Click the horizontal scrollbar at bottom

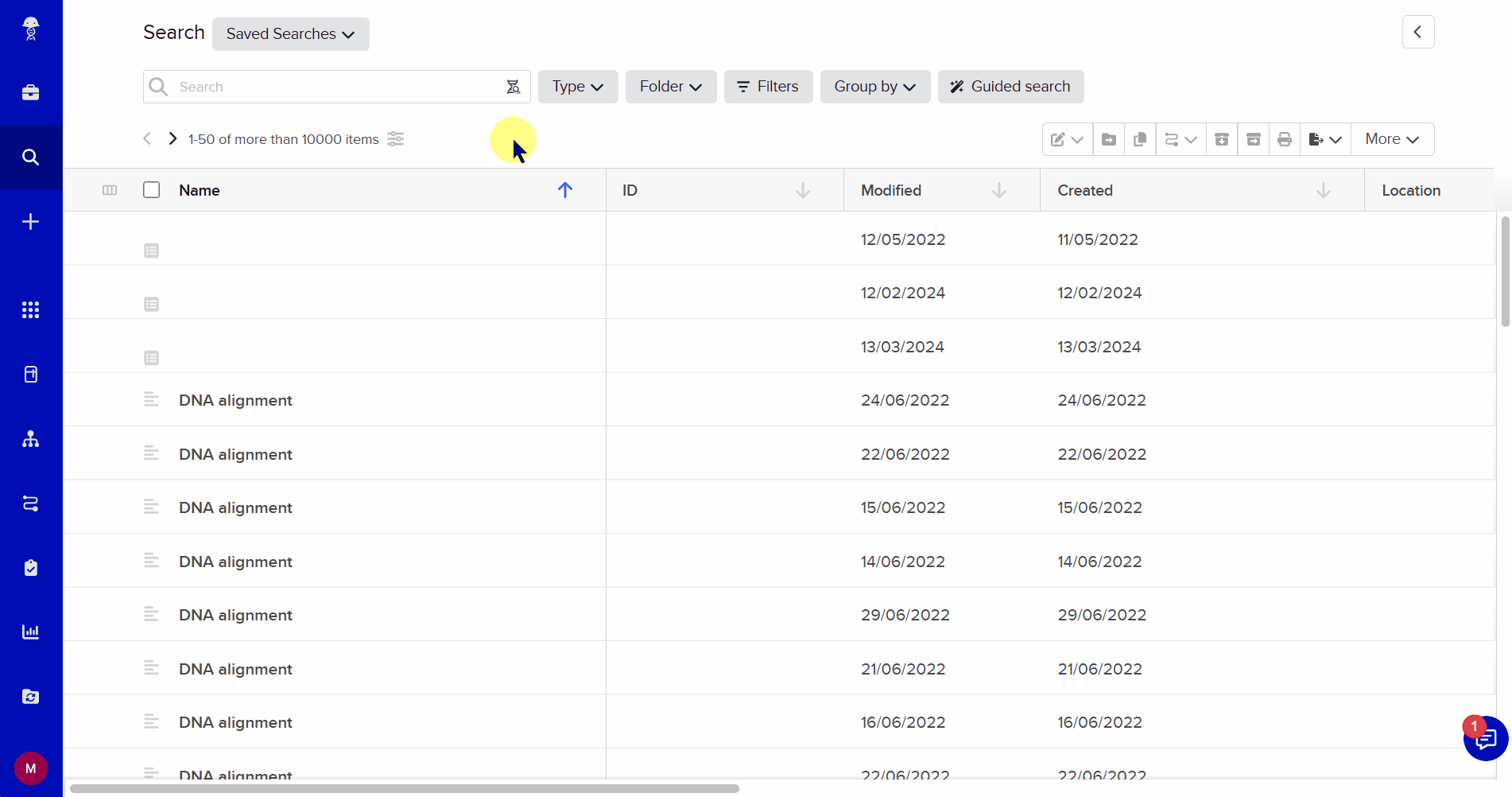405,789
